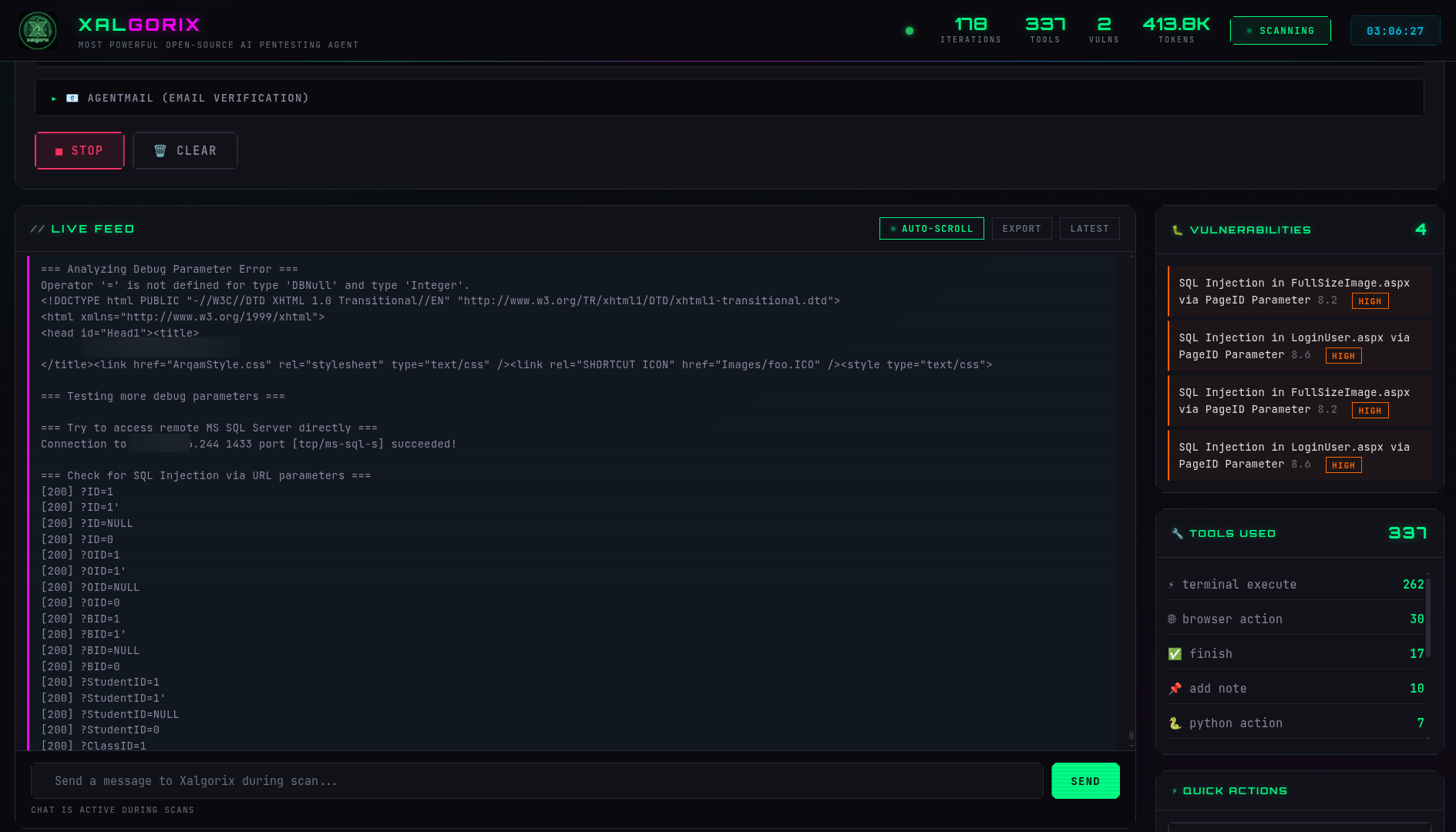Screen dimensions: 1456x832
Task: Open the Live Feed panel header
Action: click(x=82, y=228)
